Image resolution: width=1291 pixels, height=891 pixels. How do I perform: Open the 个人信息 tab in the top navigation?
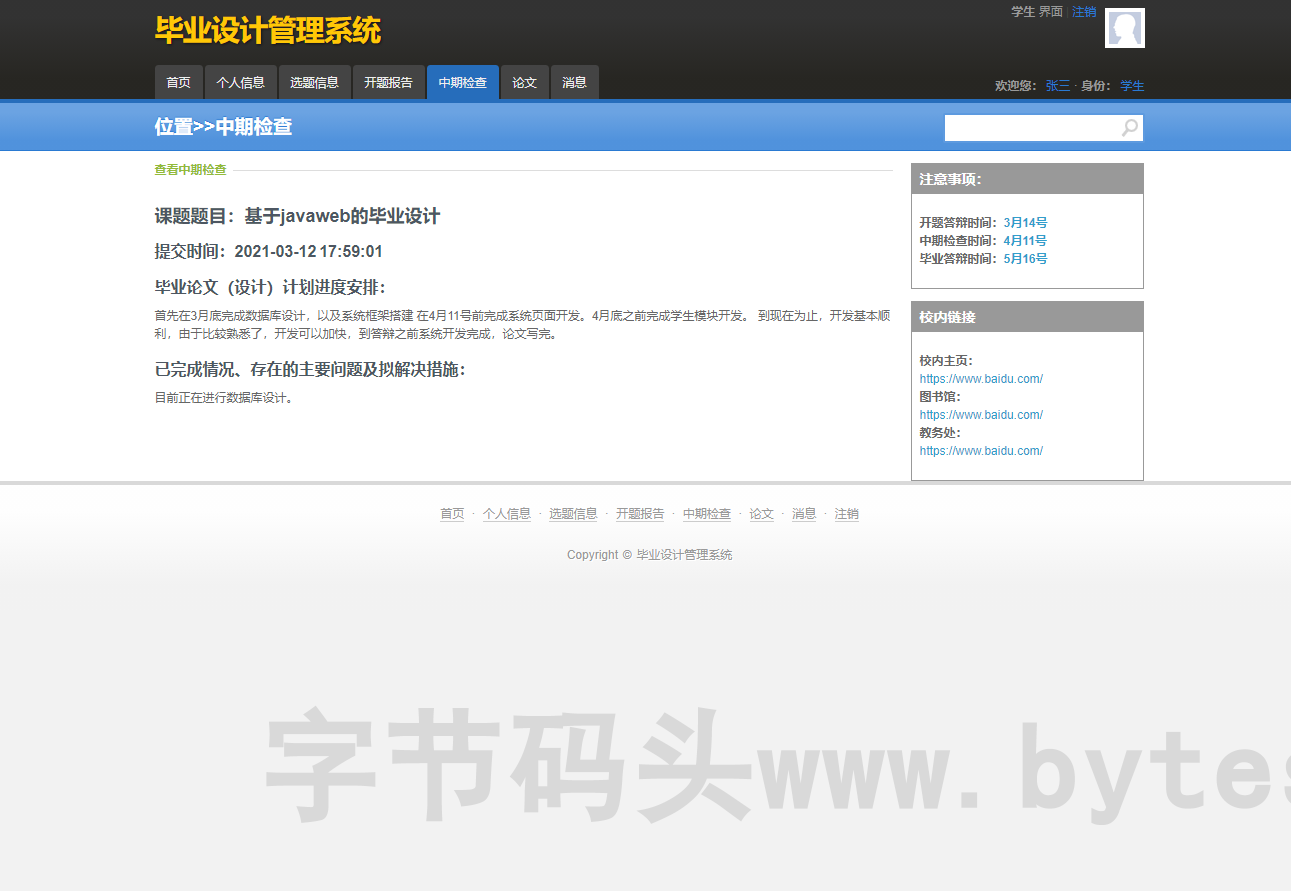241,82
